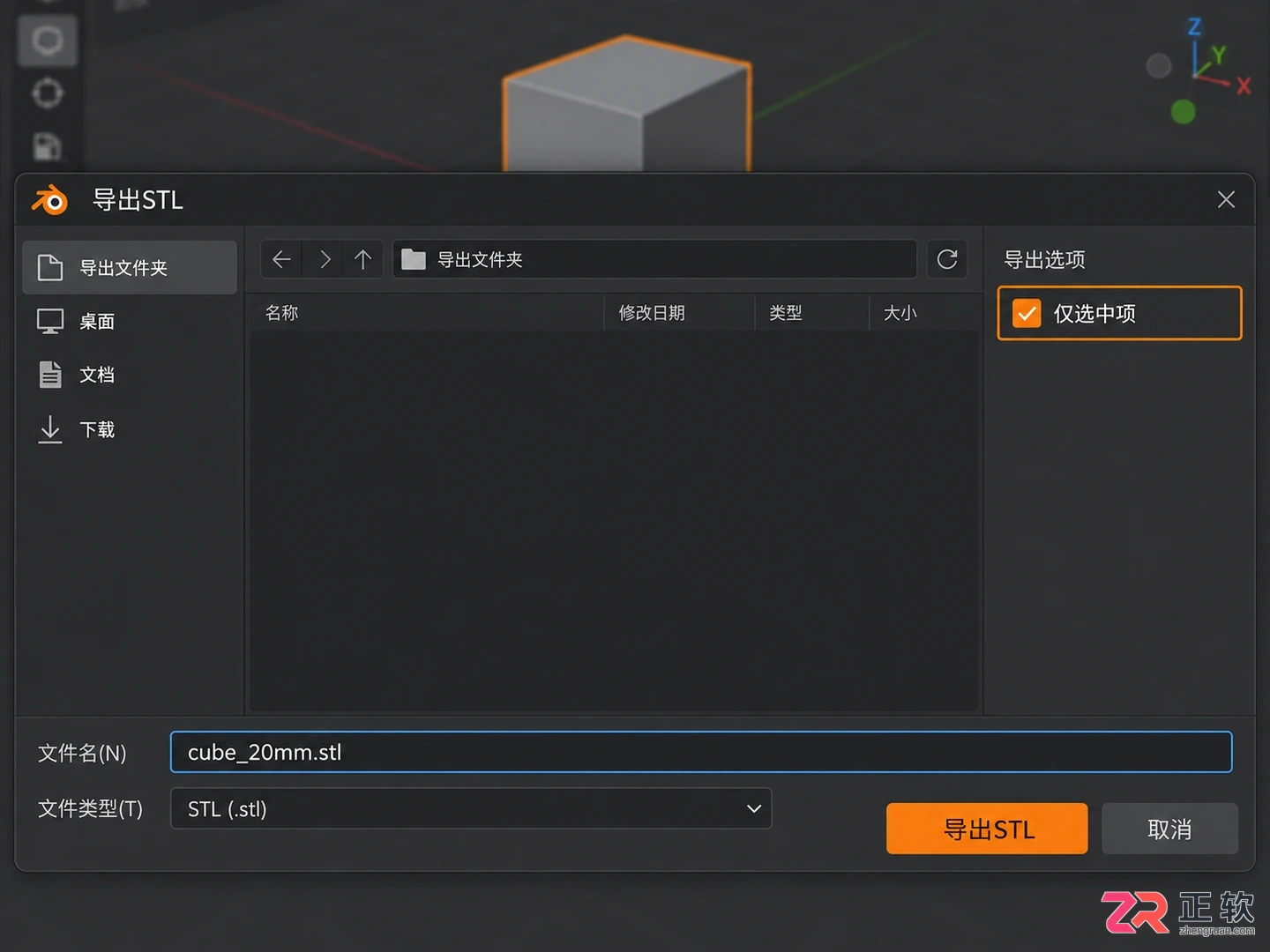Close the 导出STL dialog
Image resolution: width=1270 pixels, height=952 pixels.
click(x=1226, y=200)
